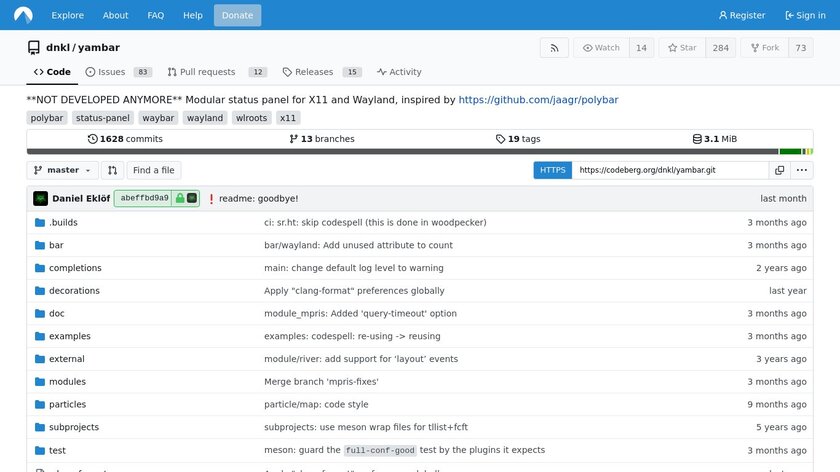
Task: Click the repository size database icon
Action: click(697, 139)
